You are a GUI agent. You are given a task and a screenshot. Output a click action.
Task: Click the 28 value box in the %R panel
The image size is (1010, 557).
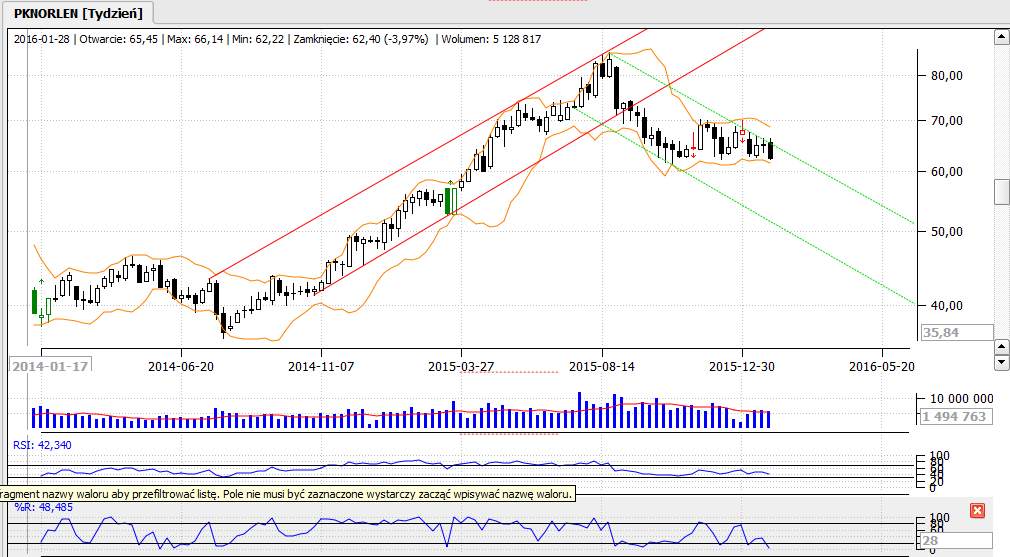(957, 540)
